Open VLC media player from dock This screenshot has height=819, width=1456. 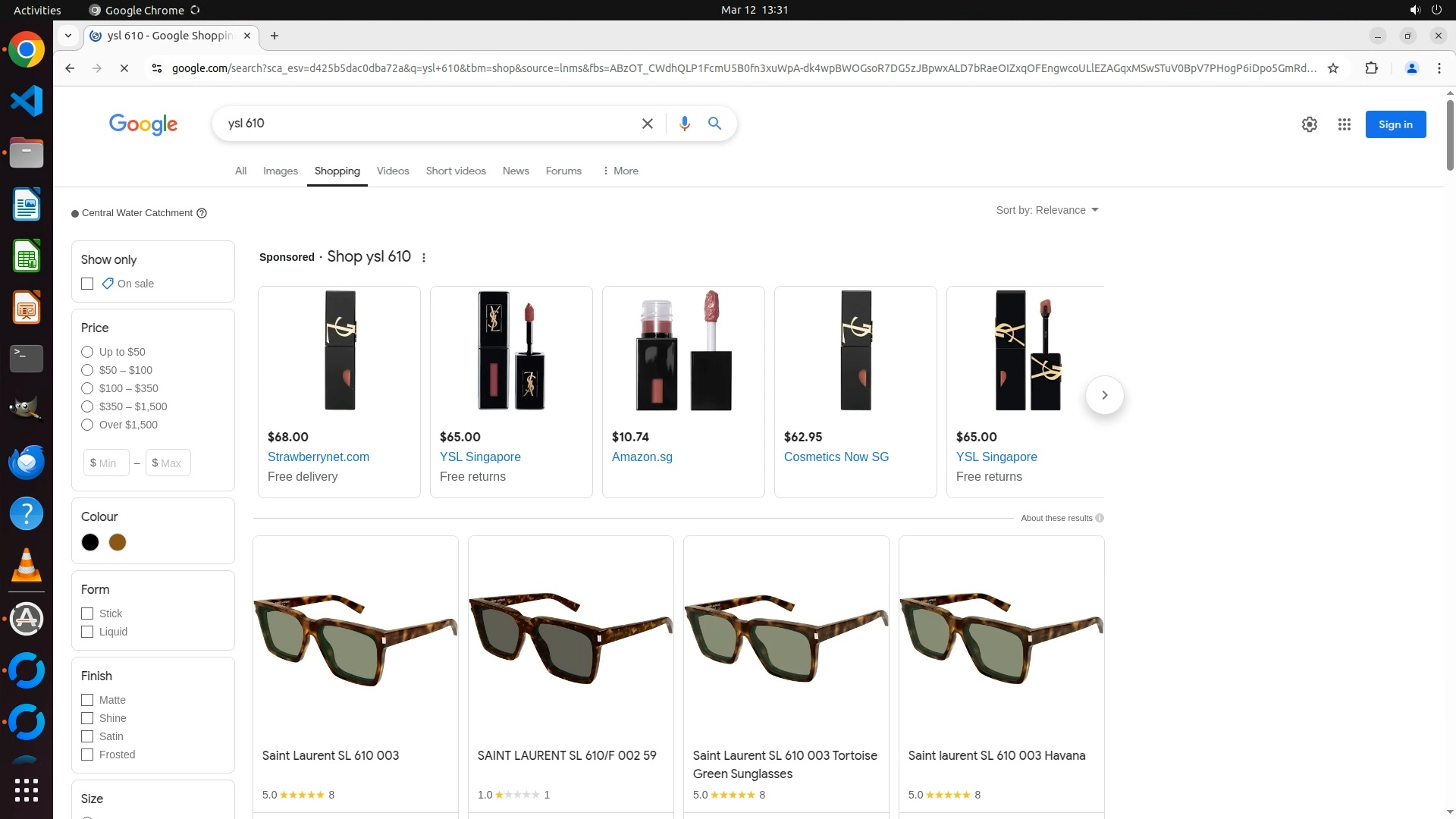(27, 566)
